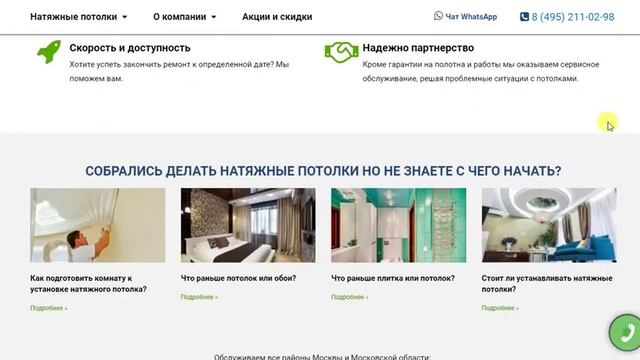Screen dimensions: 640x360
Task: Click the green rocket icon
Action: 49,51
